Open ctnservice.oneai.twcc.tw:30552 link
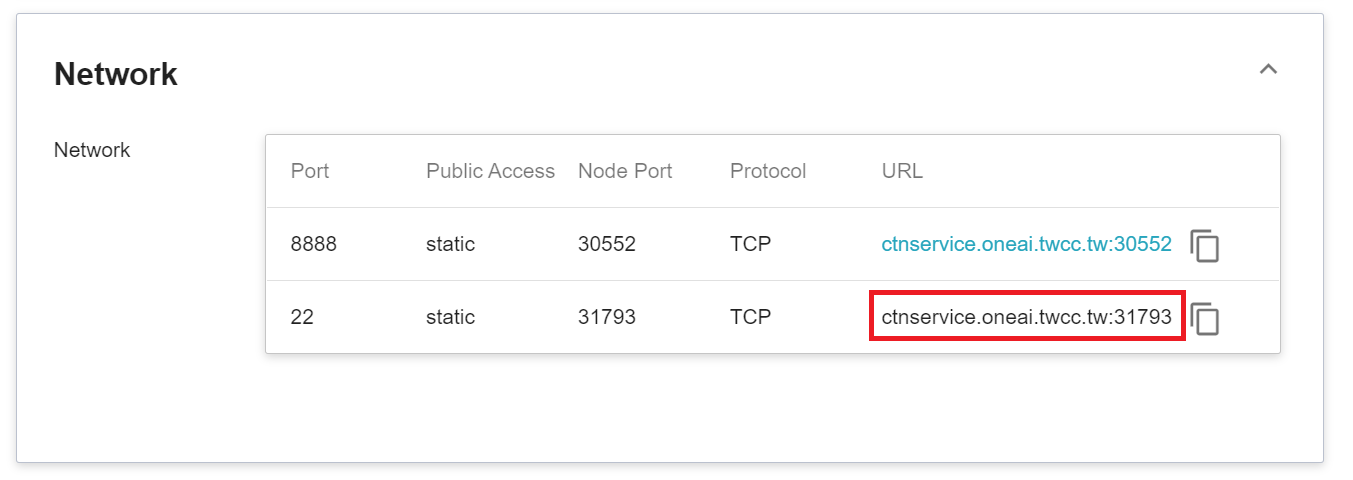This screenshot has width=1353, height=480. pos(1026,244)
